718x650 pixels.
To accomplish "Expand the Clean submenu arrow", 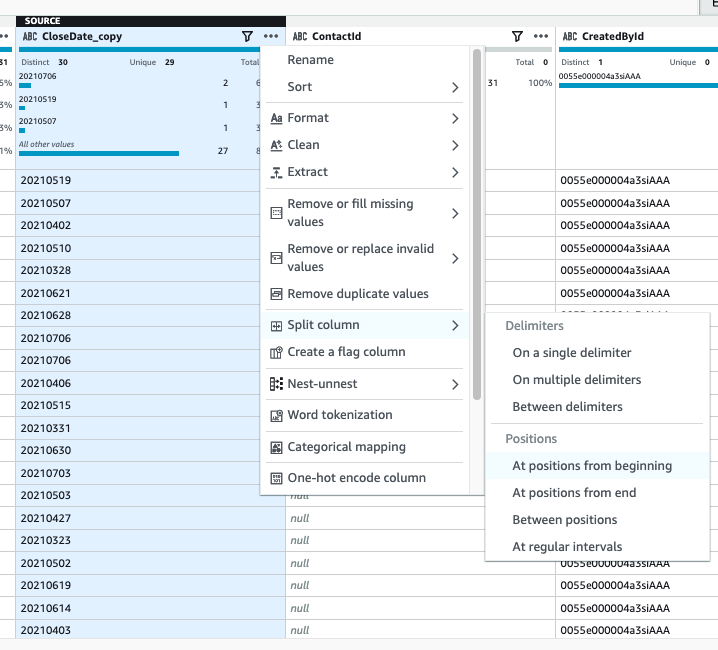I will click(x=455, y=145).
